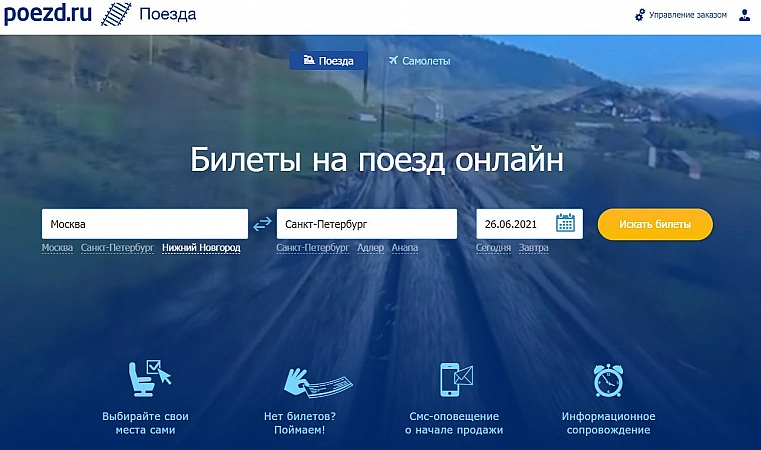Screen dimensions: 761x450
Task: Switch to the Поезда tab
Action: (x=328, y=61)
